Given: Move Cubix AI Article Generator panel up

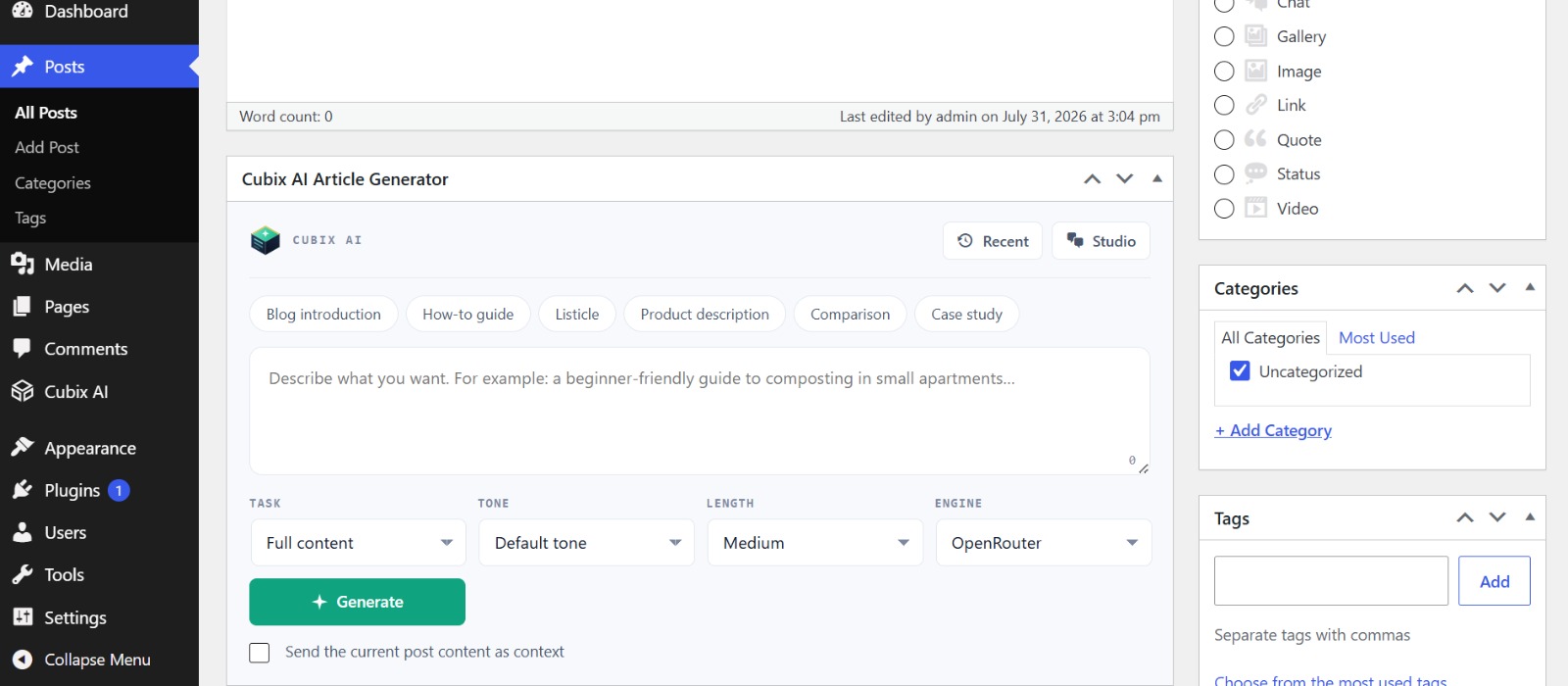Looking at the screenshot, I should (1092, 178).
